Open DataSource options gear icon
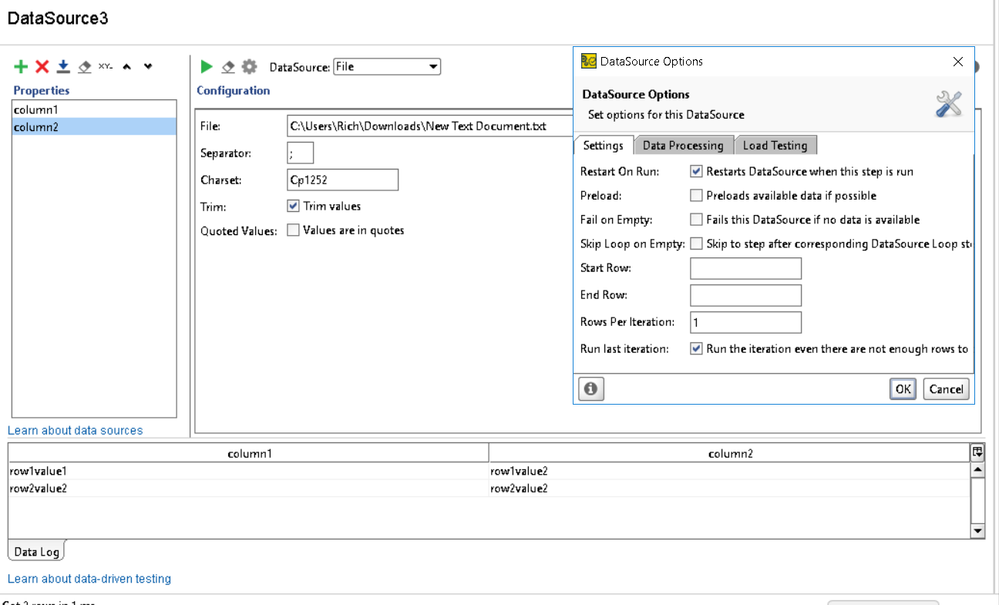This screenshot has width=999, height=605. [249, 67]
